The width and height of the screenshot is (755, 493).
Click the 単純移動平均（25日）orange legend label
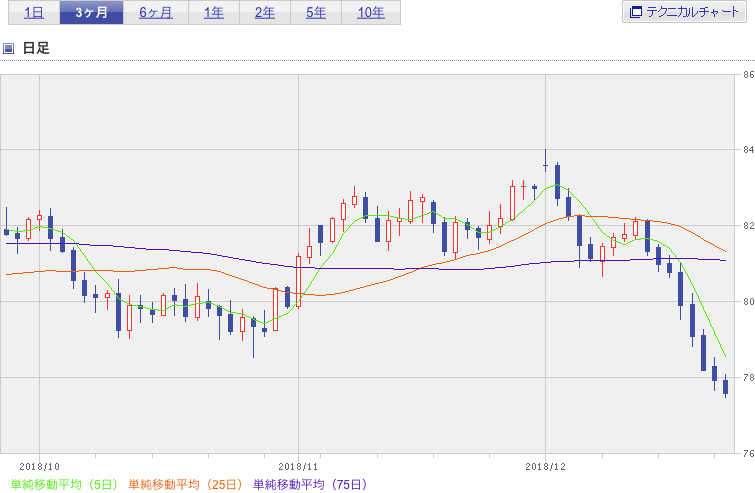coord(185,484)
